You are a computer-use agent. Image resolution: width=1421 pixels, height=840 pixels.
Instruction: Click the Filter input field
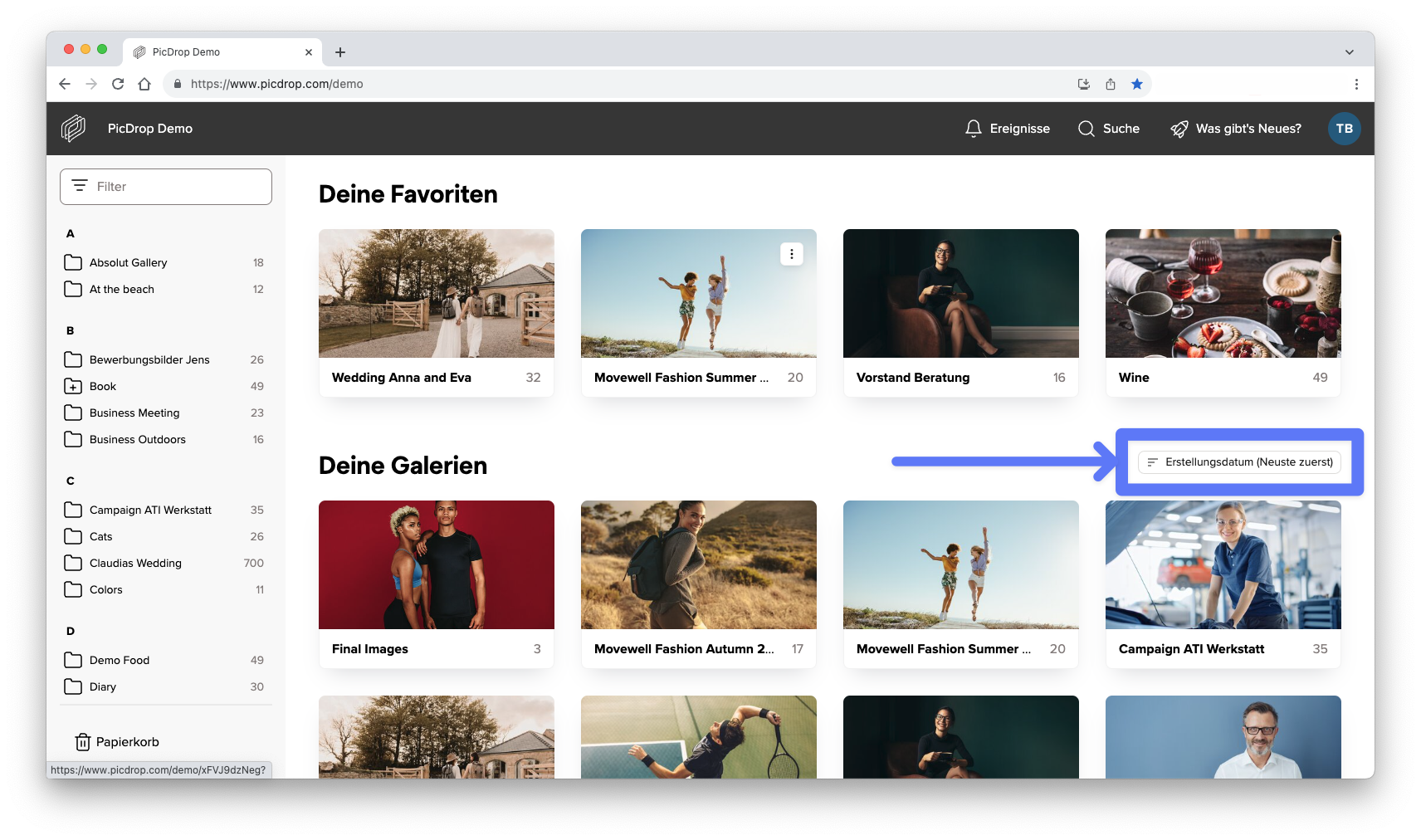point(166,187)
